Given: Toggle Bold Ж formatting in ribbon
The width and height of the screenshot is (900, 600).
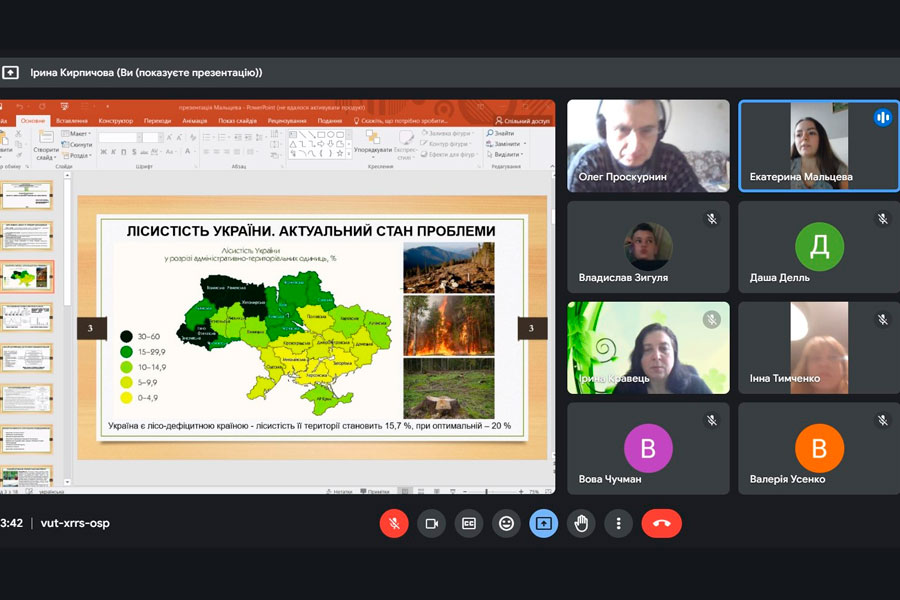Looking at the screenshot, I should [x=103, y=152].
